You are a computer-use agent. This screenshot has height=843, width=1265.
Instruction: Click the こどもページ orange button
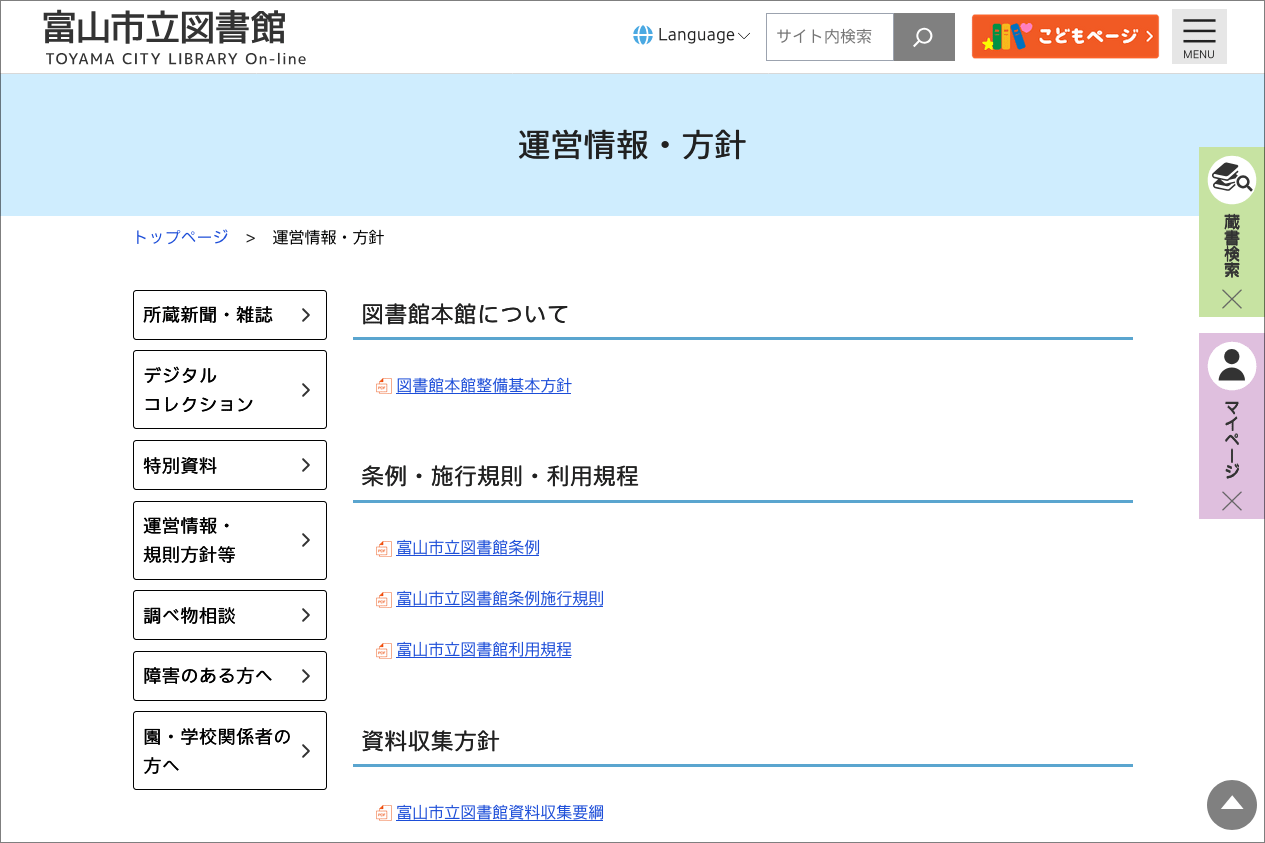(x=1064, y=37)
